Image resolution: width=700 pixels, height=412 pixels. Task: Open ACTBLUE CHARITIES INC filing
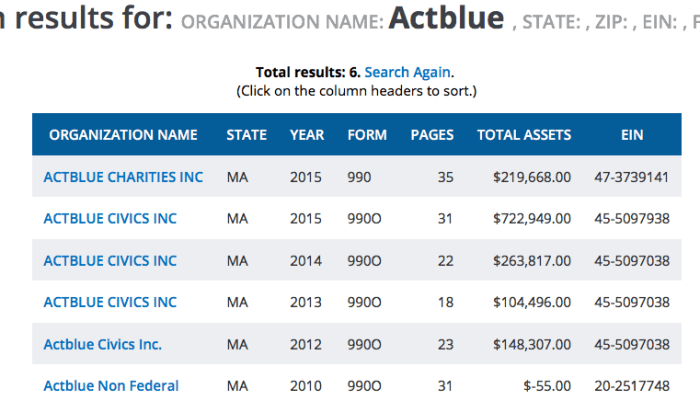[123, 177]
